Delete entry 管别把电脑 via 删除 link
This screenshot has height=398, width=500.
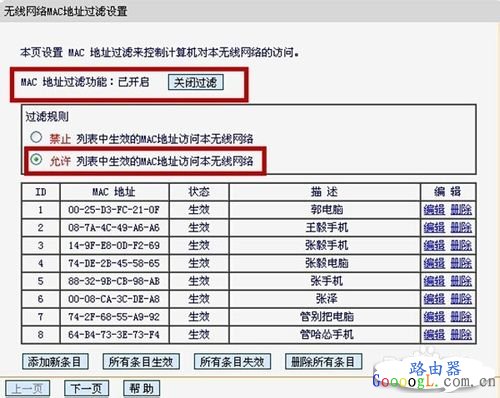(x=461, y=317)
